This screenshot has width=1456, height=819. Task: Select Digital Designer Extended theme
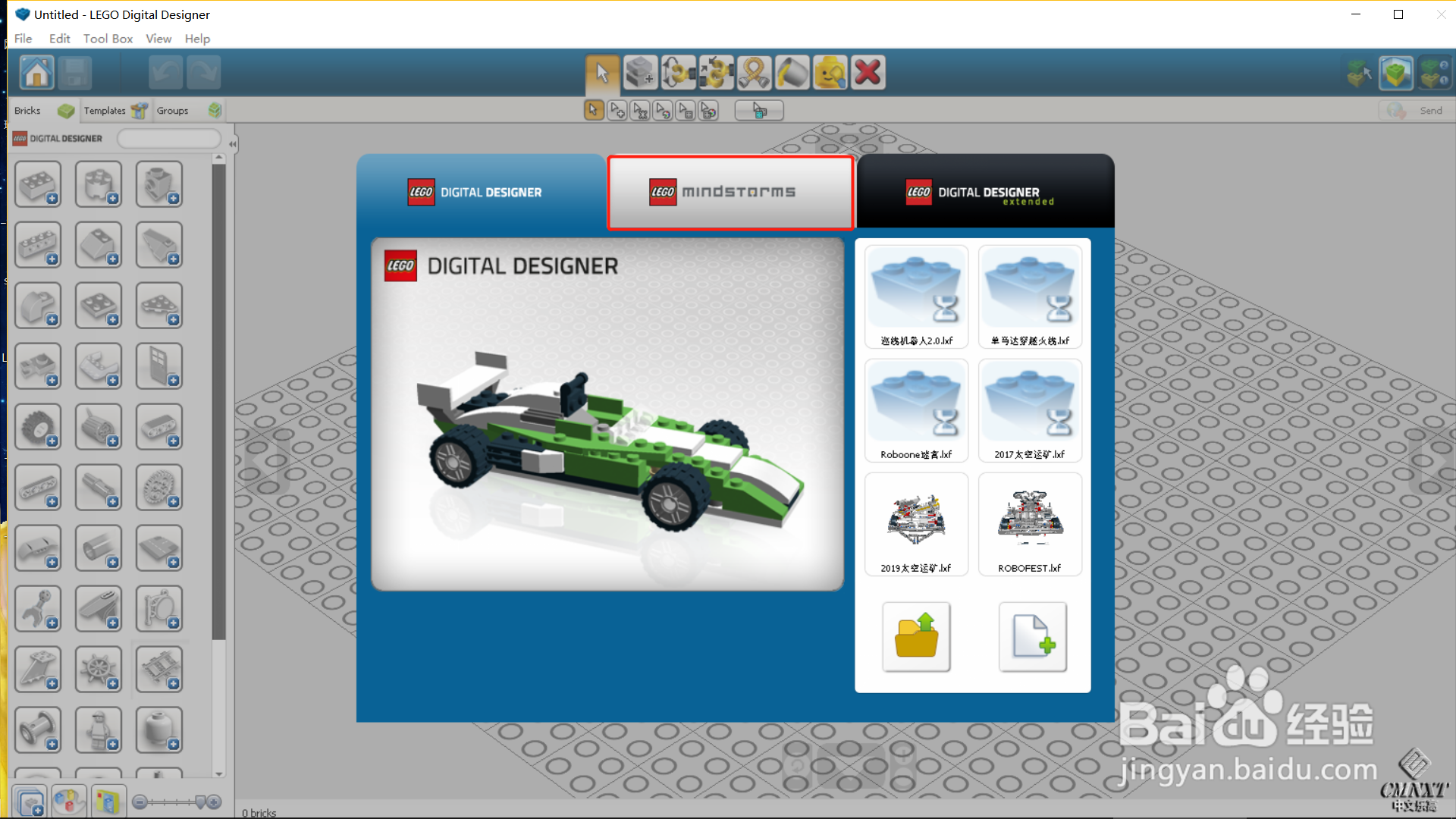(985, 192)
